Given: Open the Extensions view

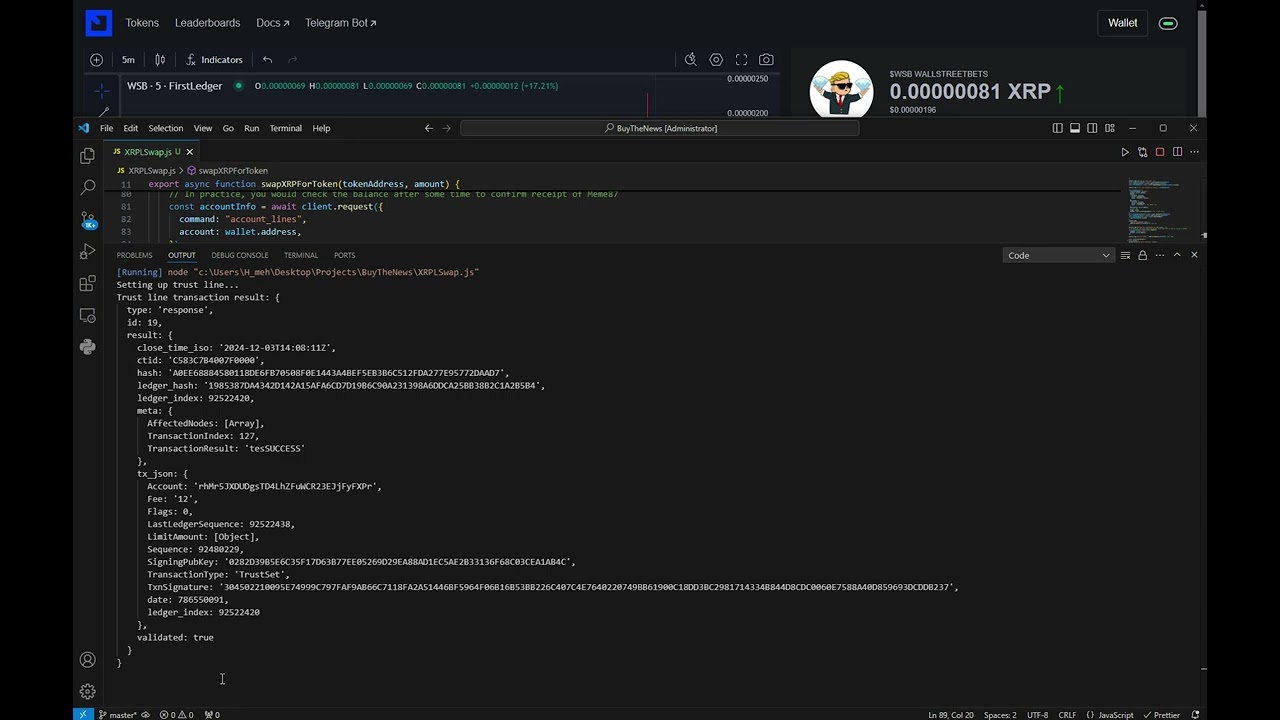Looking at the screenshot, I should click(x=87, y=284).
